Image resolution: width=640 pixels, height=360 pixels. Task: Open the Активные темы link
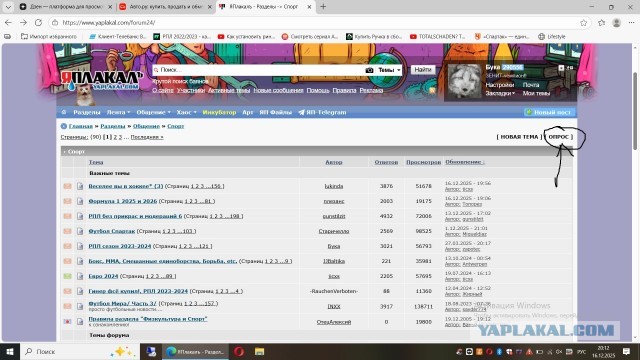click(x=229, y=90)
